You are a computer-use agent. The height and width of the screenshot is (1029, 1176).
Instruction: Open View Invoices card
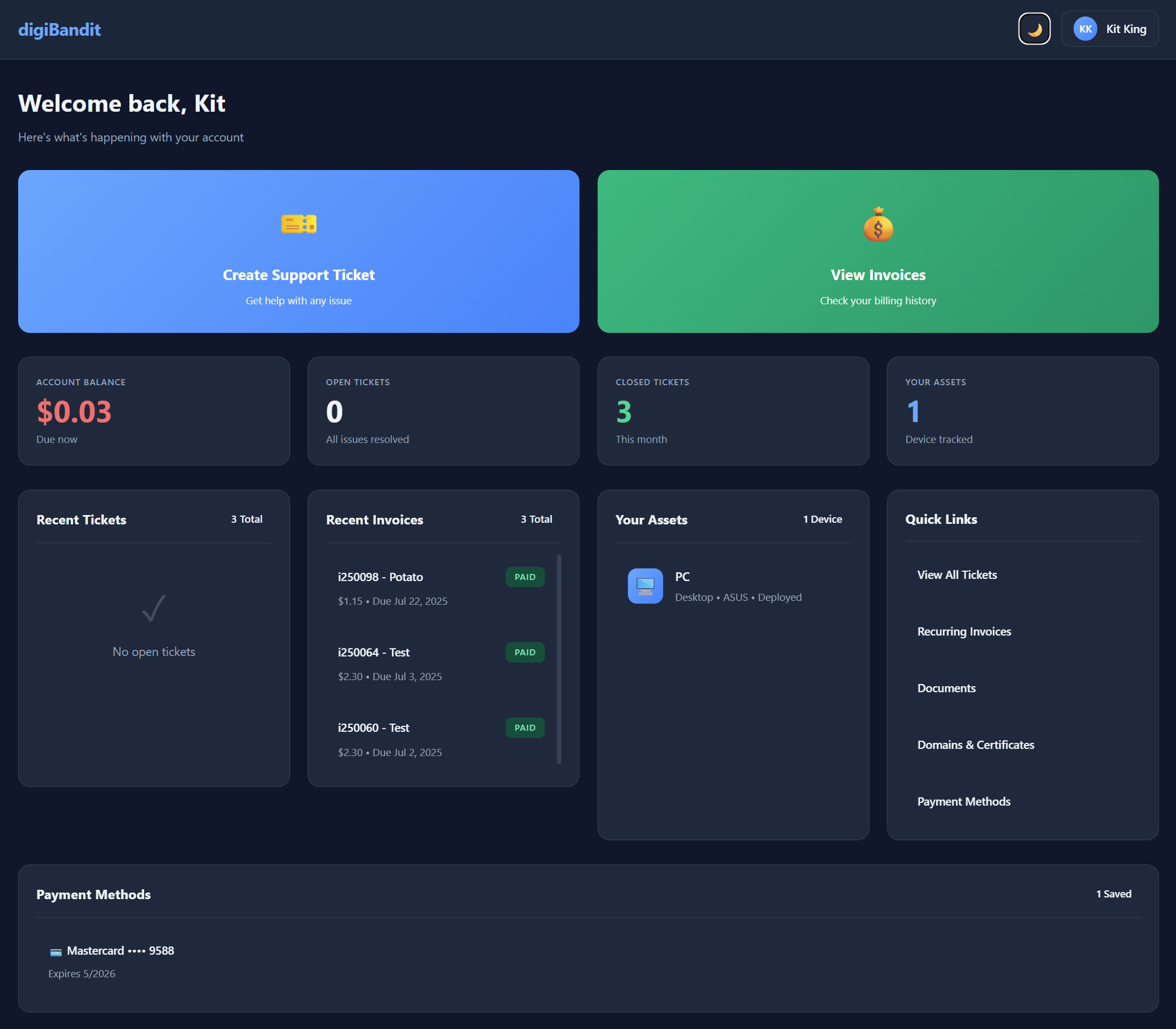[x=877, y=275]
